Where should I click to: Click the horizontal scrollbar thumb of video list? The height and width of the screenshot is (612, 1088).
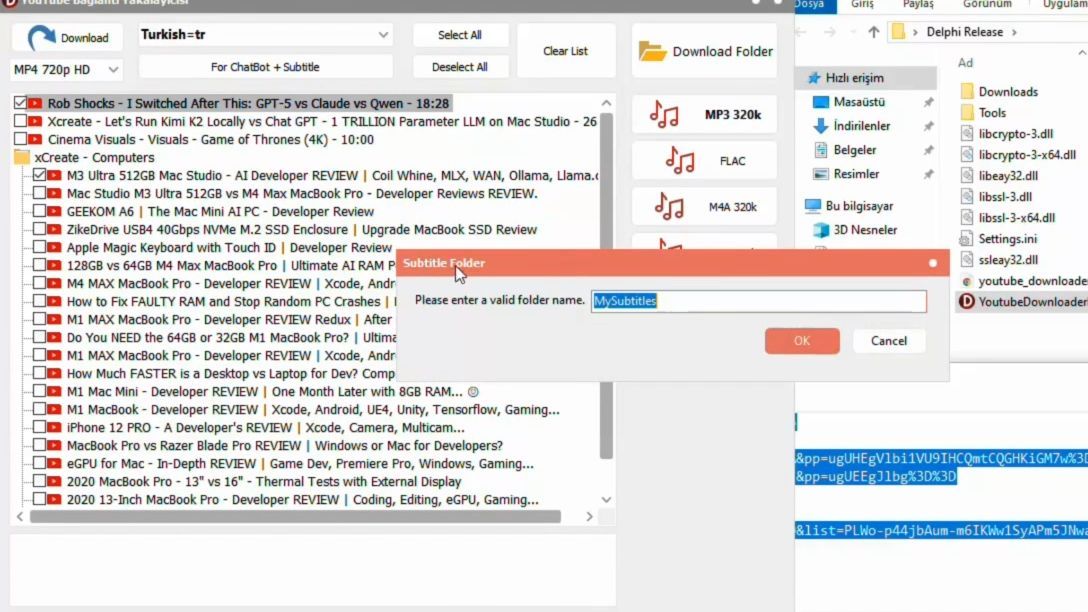(296, 517)
